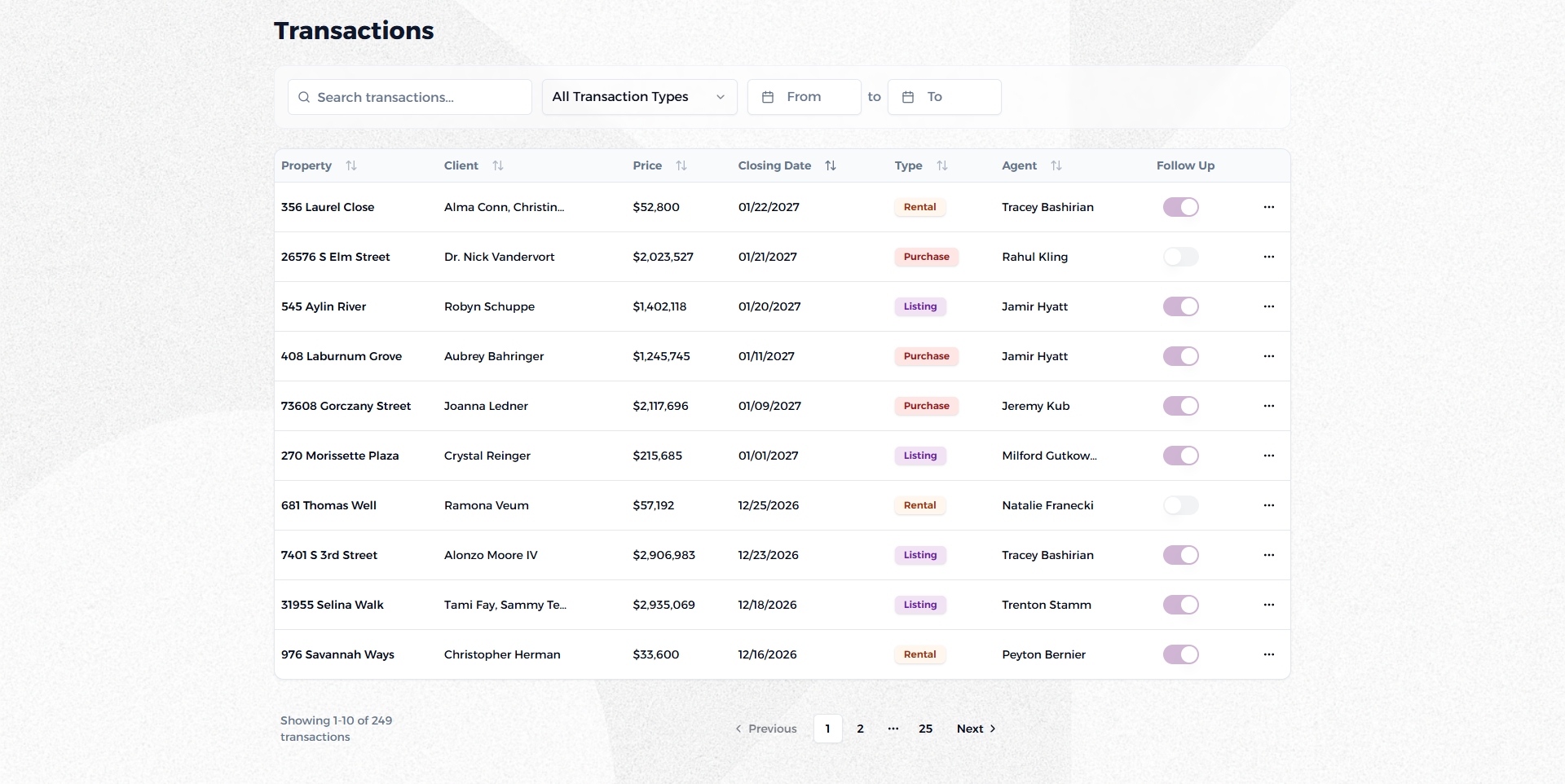Click sort arrows beside Agent header

pyautogui.click(x=1056, y=165)
